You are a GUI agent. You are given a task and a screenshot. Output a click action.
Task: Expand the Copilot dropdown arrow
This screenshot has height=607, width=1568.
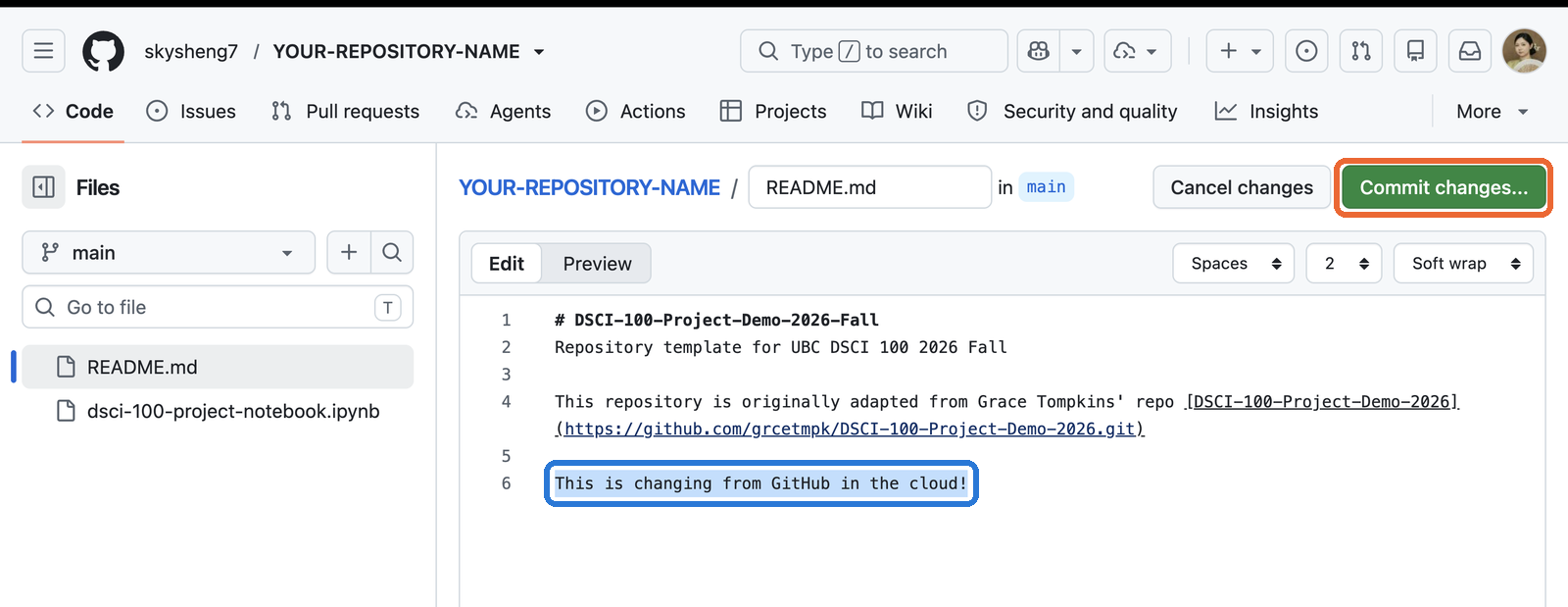tap(1076, 51)
